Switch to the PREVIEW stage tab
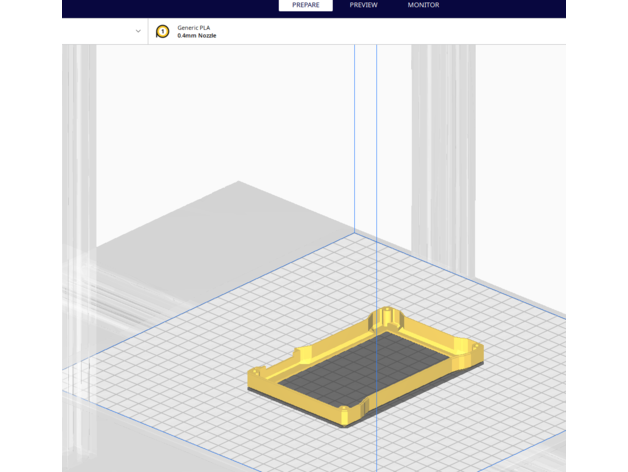This screenshot has height=472, width=628. coord(363,5)
